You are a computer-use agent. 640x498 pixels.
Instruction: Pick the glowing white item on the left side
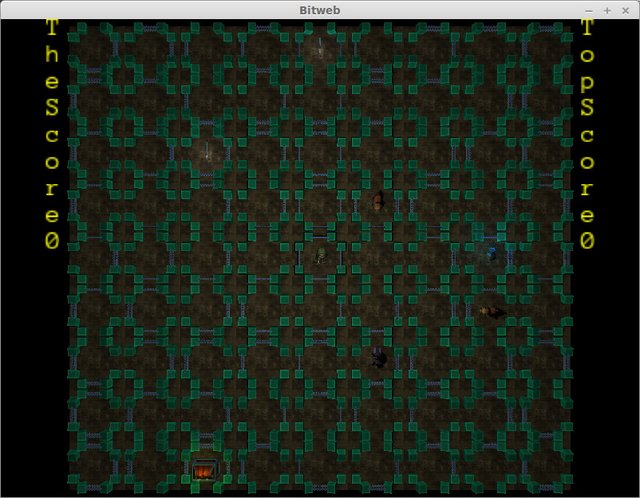pyautogui.click(x=207, y=151)
